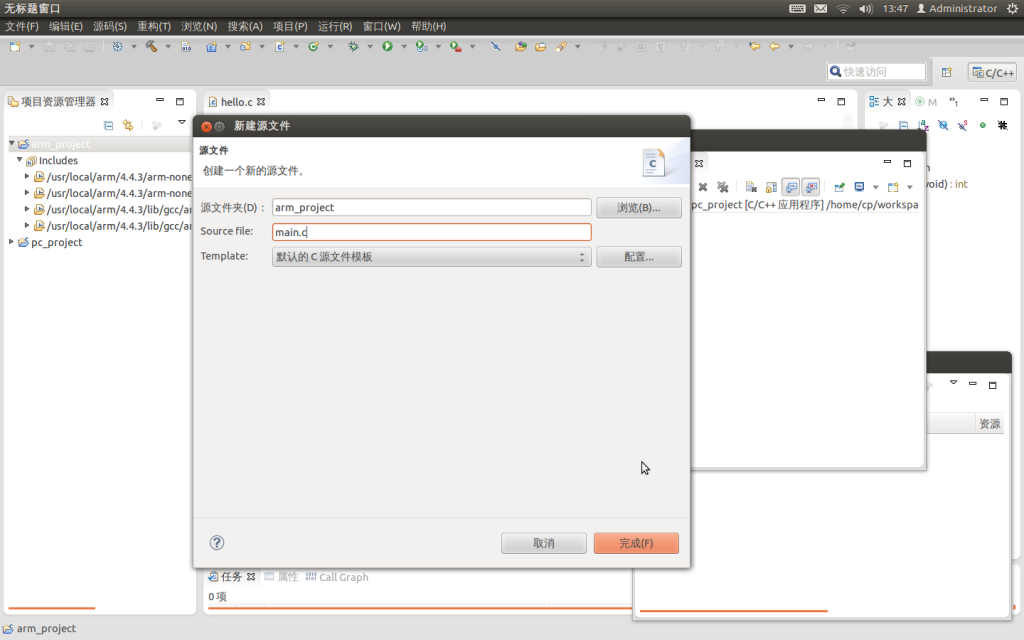1024x640 pixels.
Task: Click 配置 to configure file templates
Action: pos(639,257)
